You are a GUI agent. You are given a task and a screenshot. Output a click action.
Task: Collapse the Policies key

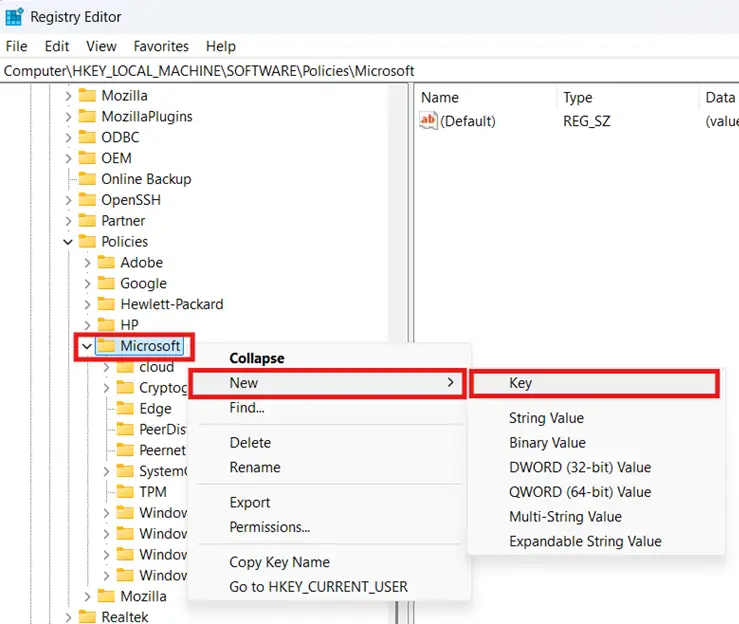pos(68,242)
